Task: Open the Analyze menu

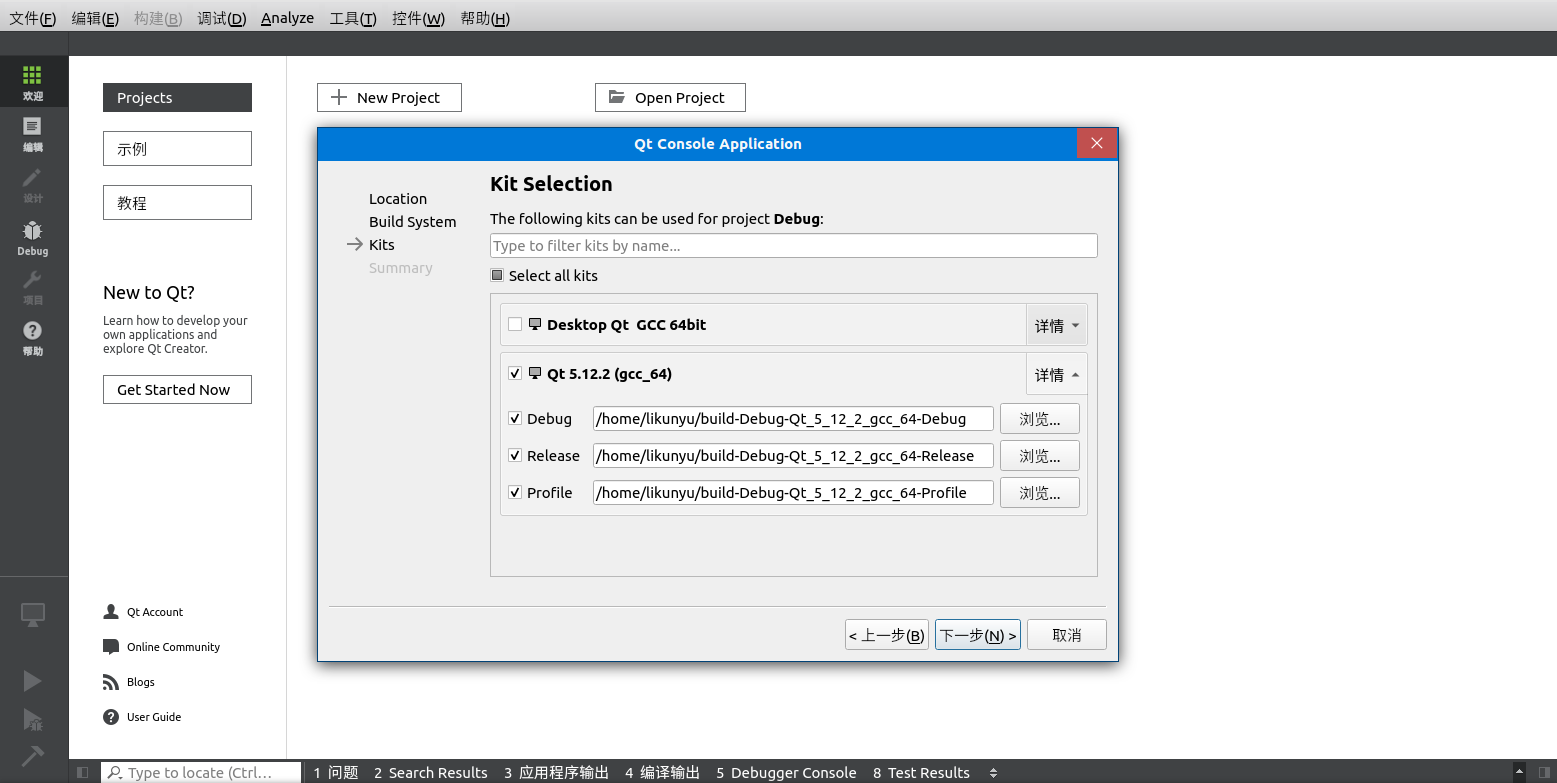Action: click(287, 17)
